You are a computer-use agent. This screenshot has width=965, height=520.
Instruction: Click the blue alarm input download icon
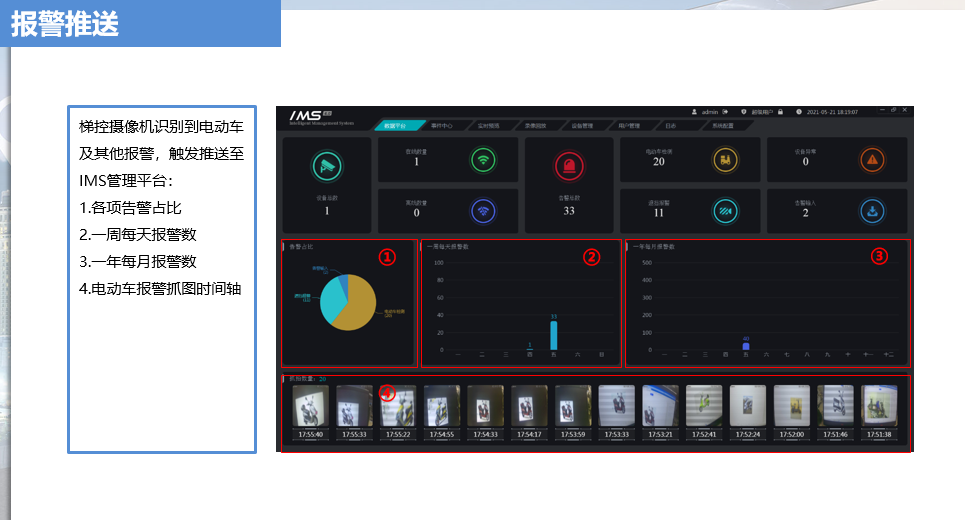[x=871, y=211]
